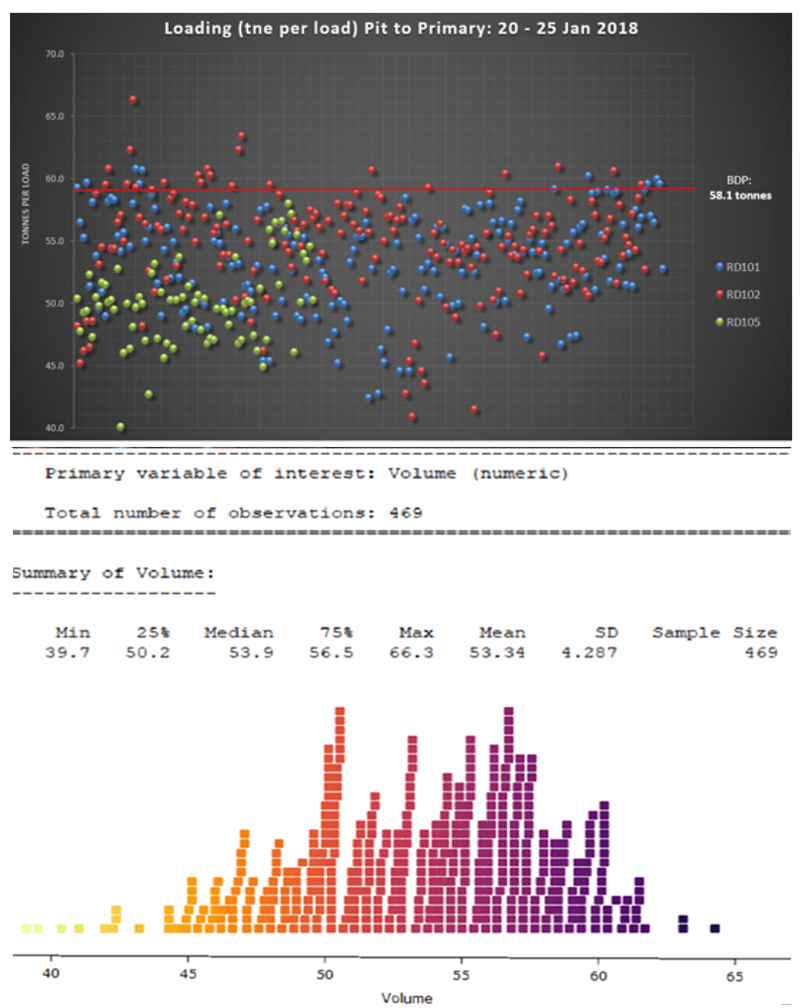
Task: Select the highest red data point above 65
Action: pos(133,99)
